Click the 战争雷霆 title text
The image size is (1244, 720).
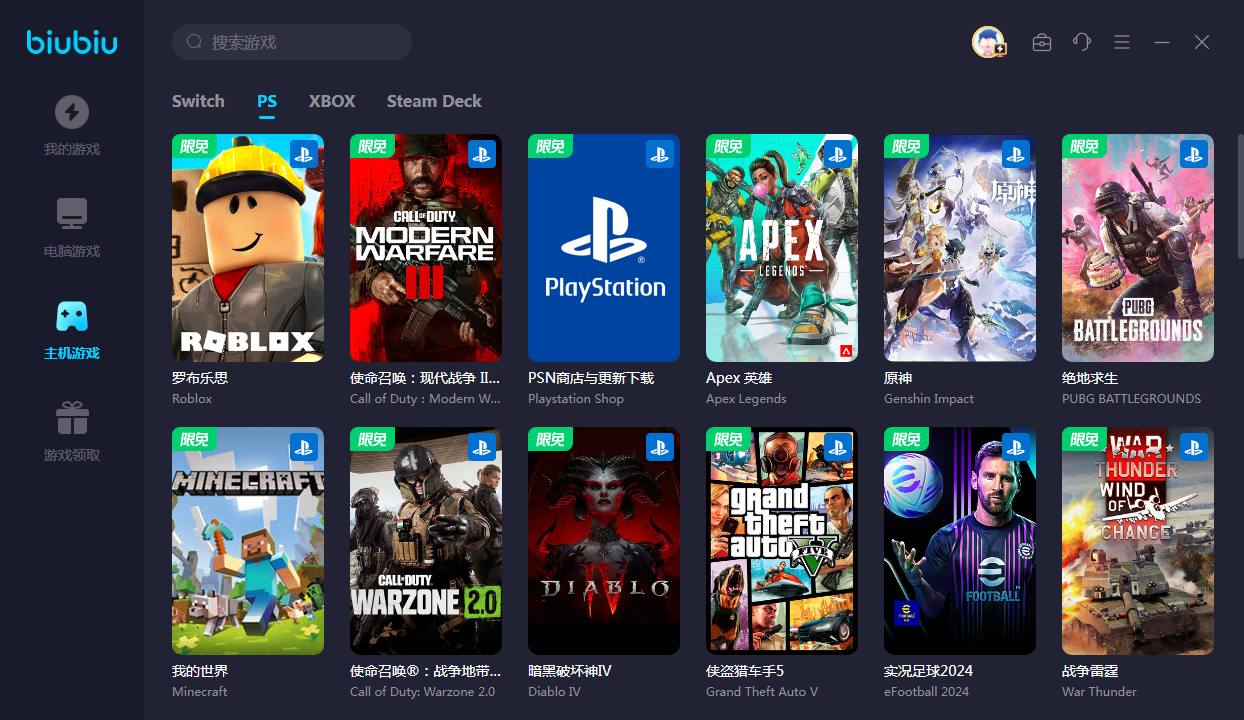[1090, 671]
